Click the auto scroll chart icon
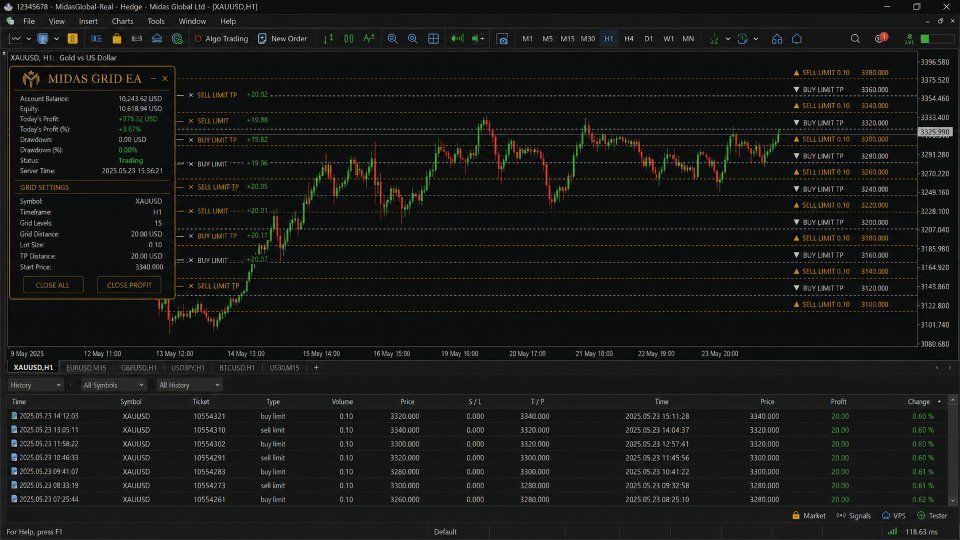960x540 pixels. tap(457, 39)
